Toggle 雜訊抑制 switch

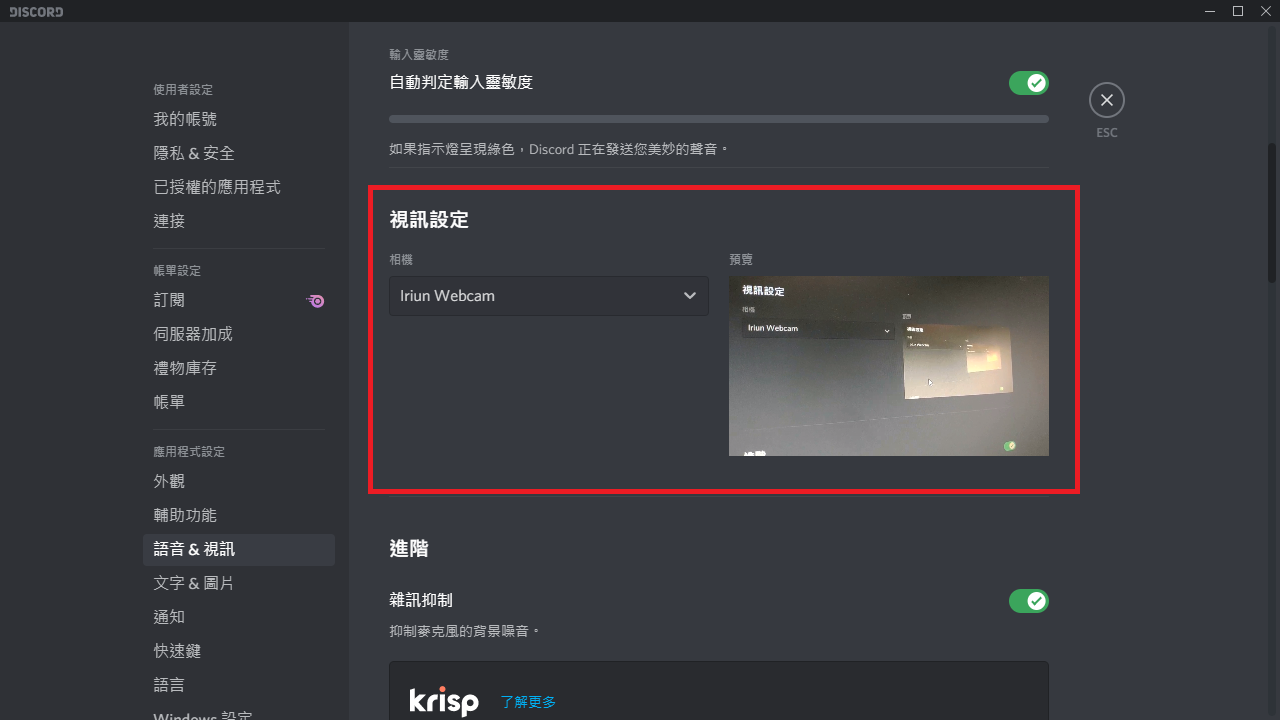pyautogui.click(x=1028, y=601)
